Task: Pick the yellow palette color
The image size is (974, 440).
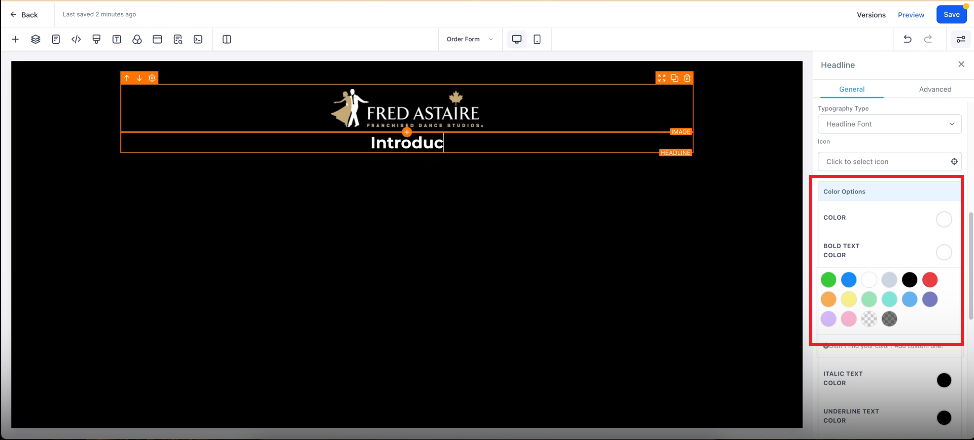Action: [x=849, y=299]
